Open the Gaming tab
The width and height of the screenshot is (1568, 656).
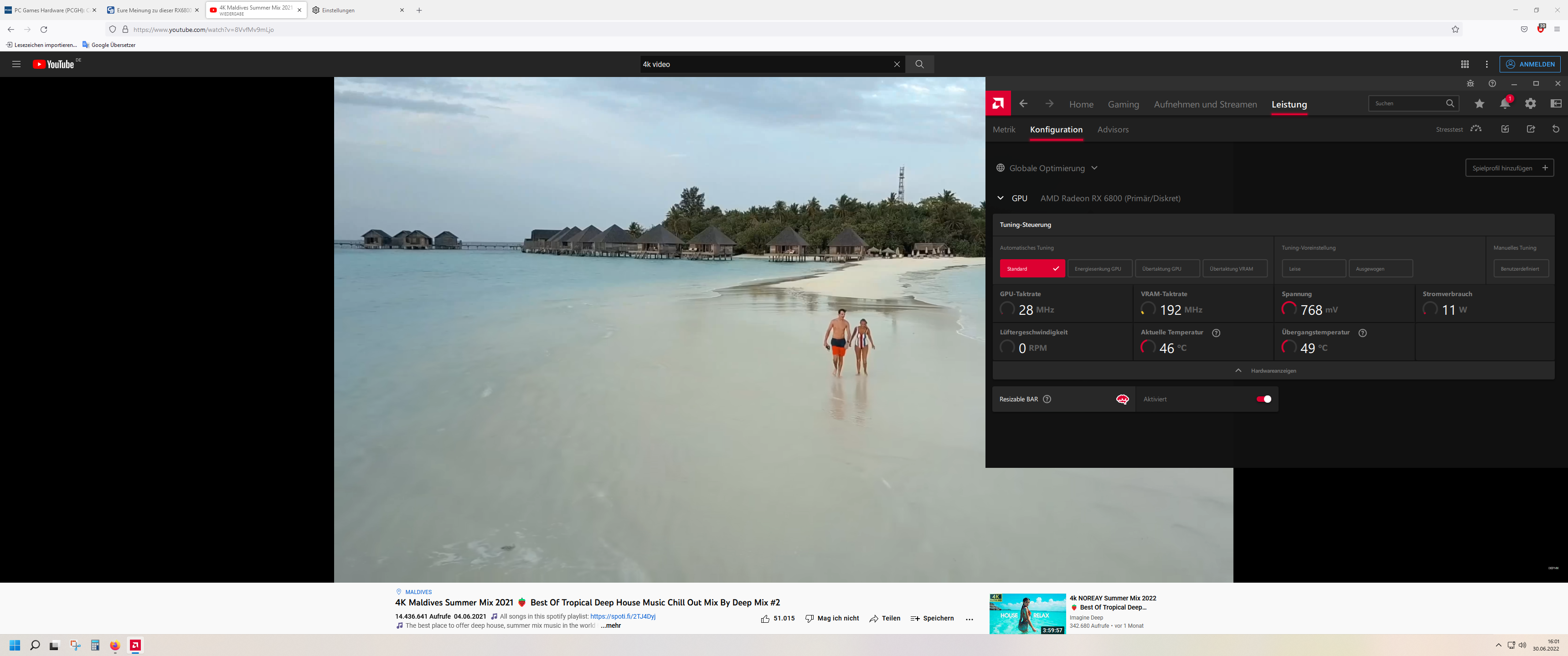[x=1123, y=105]
